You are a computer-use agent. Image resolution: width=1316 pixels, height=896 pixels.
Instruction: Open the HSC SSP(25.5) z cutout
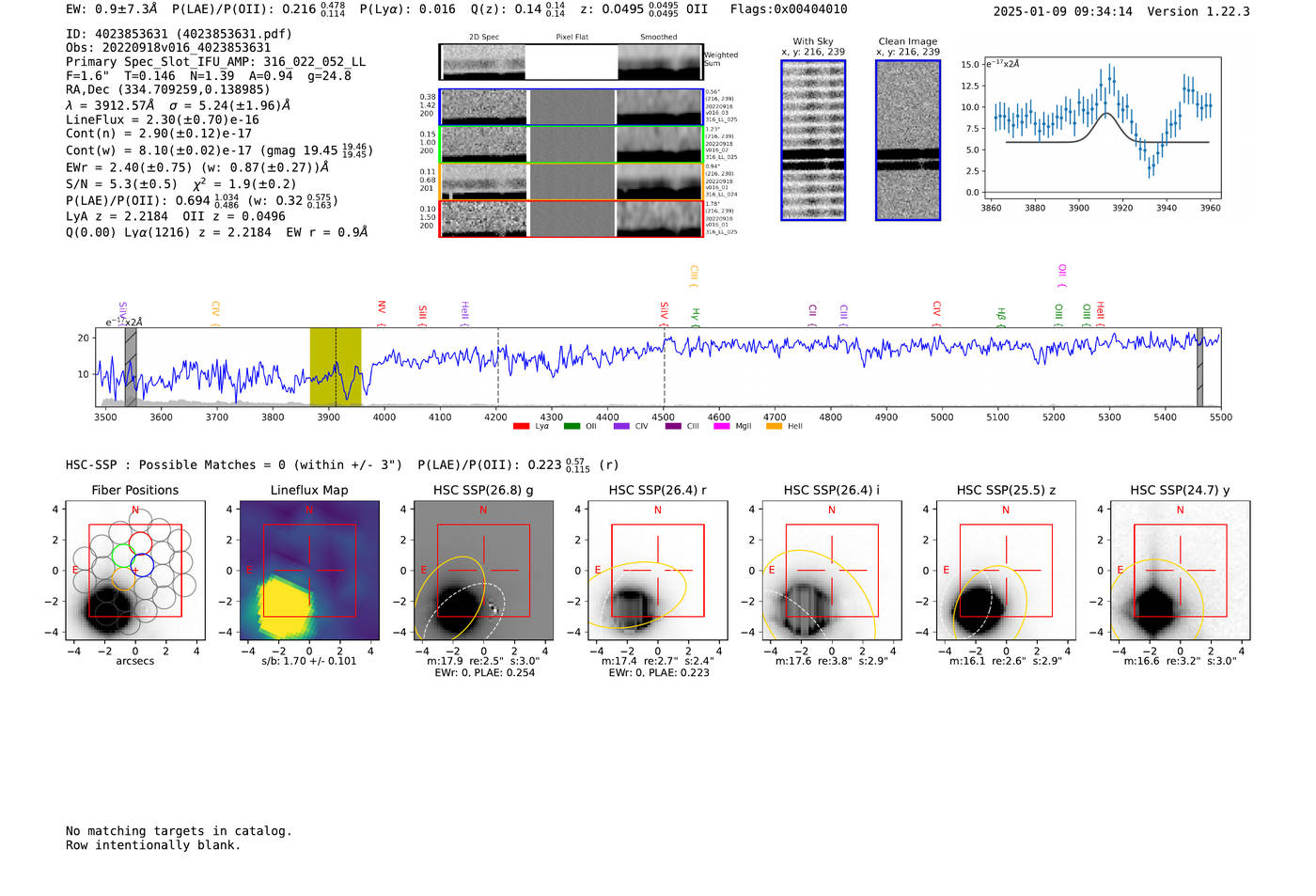1006,571
